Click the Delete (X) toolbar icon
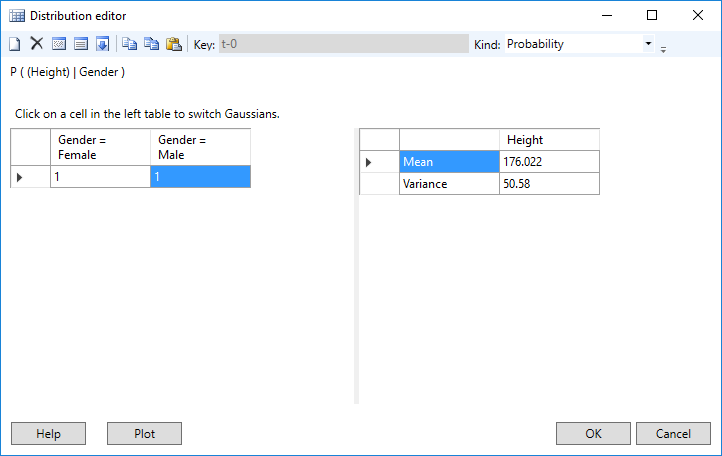This screenshot has width=722, height=456. [36, 44]
